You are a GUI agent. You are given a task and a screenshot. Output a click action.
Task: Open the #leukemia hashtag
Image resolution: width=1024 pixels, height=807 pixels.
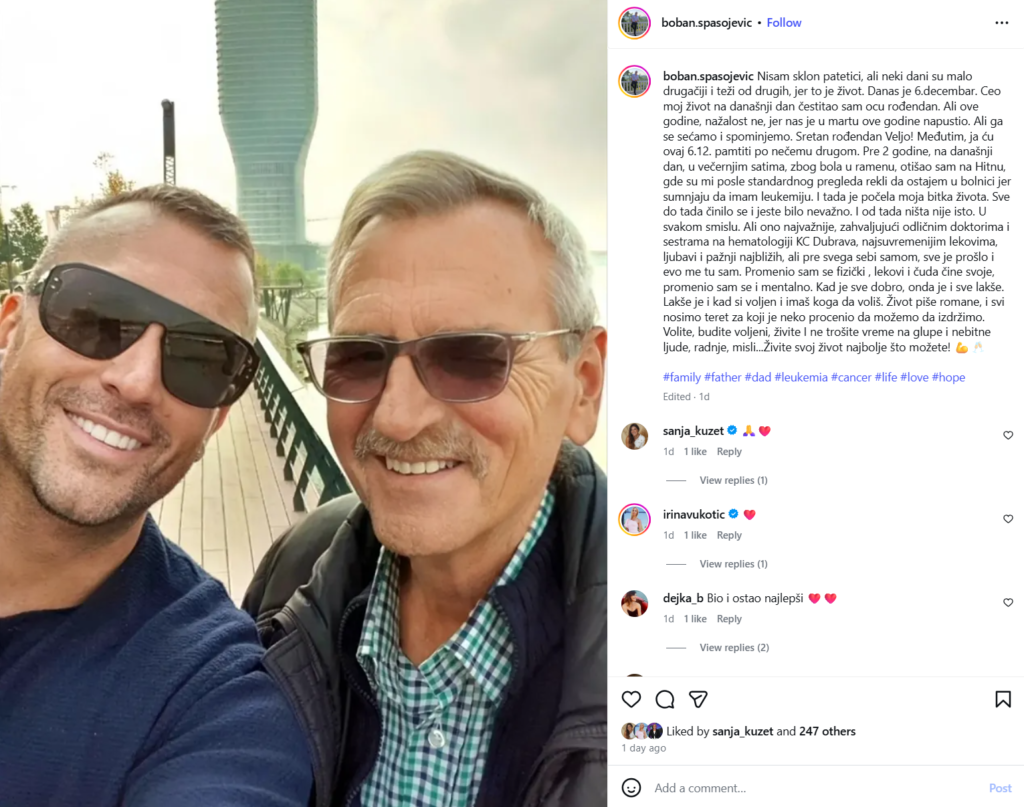801,377
